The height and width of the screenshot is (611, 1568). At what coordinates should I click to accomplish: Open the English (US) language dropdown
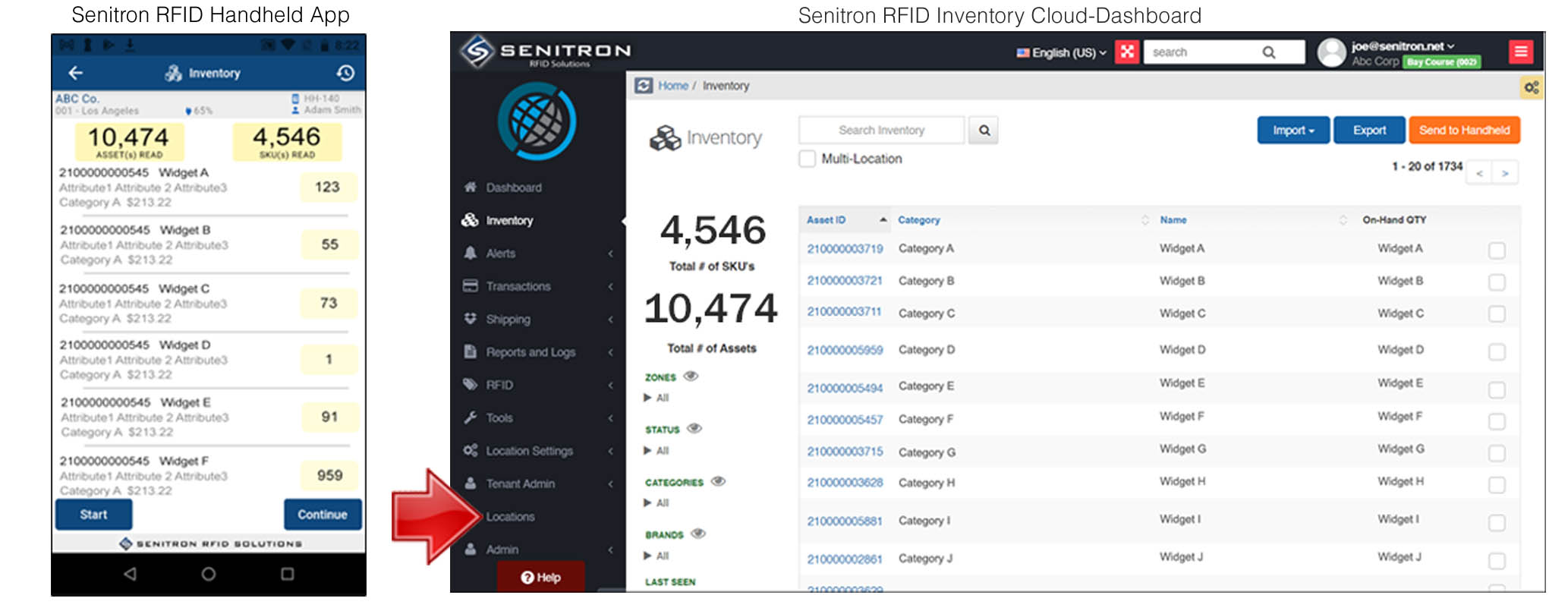(1061, 52)
